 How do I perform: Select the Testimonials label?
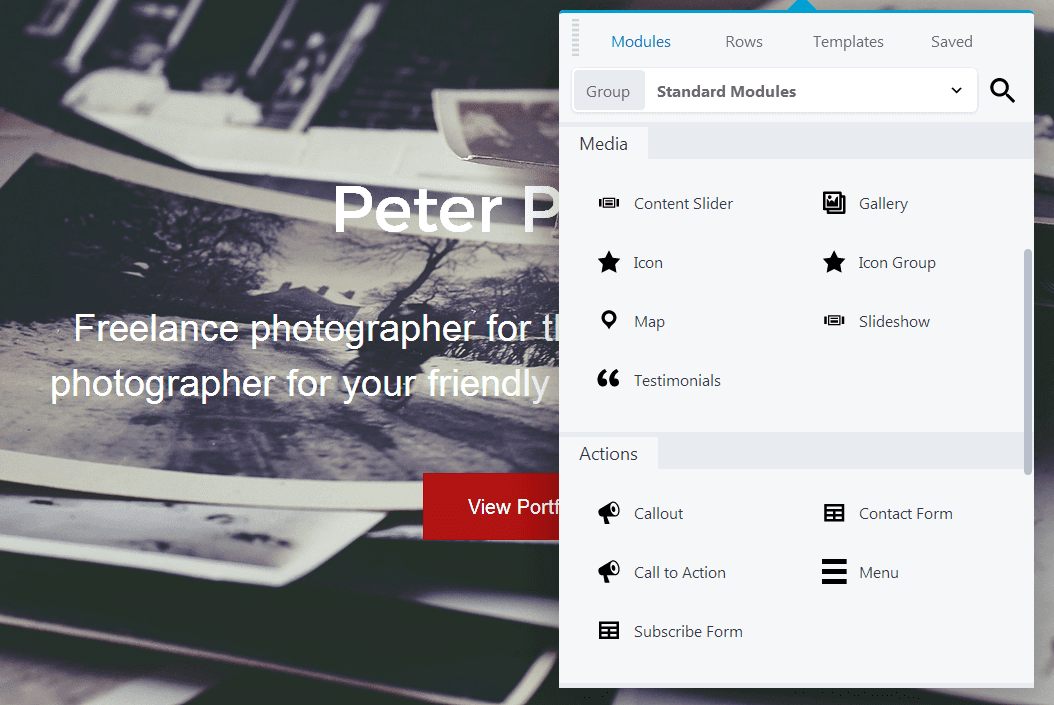coord(677,381)
